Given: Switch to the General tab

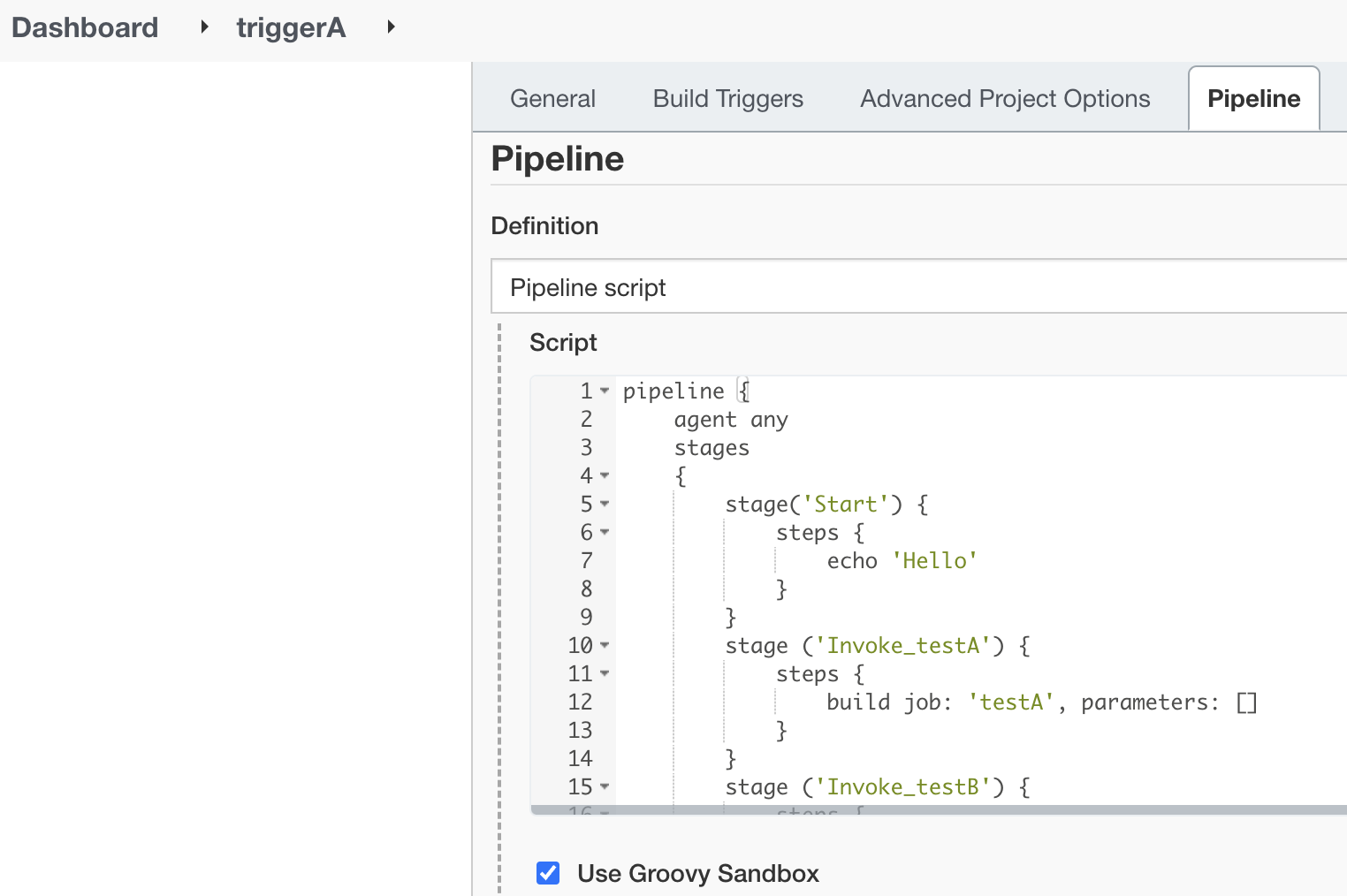Looking at the screenshot, I should click(552, 99).
